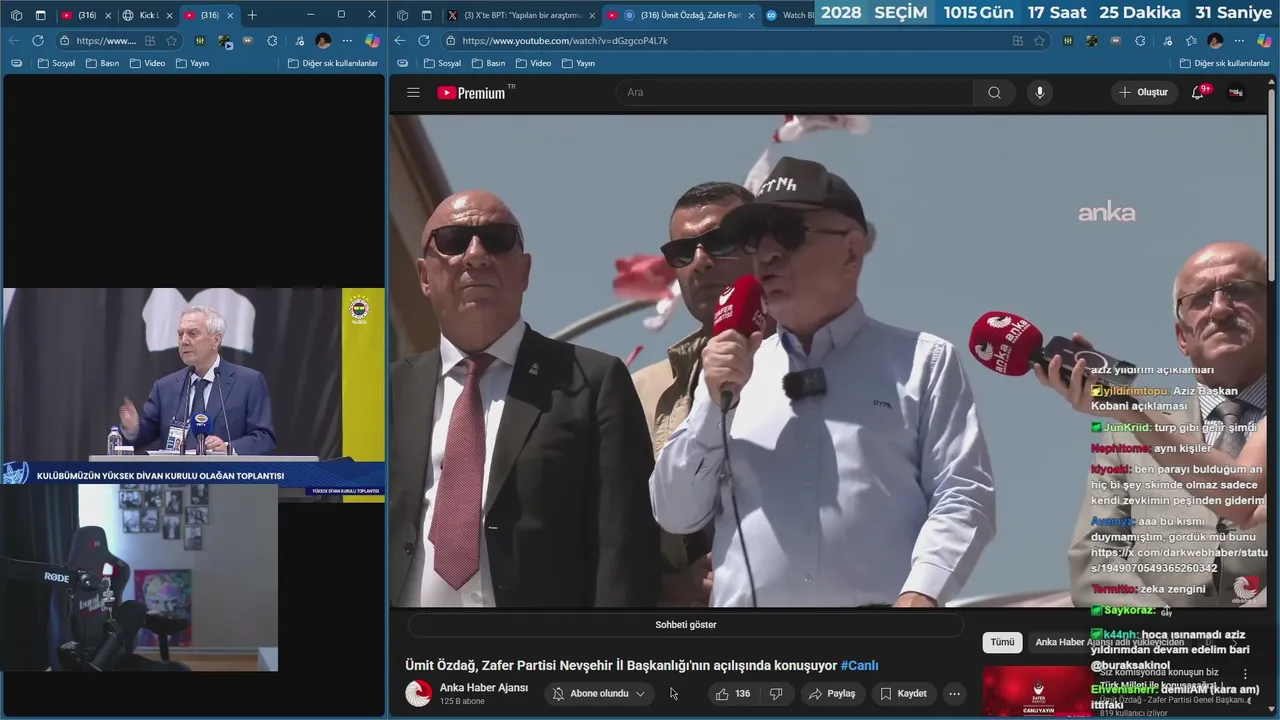
Task: Open Video bookmarks folder in left browser
Action: [x=146, y=63]
